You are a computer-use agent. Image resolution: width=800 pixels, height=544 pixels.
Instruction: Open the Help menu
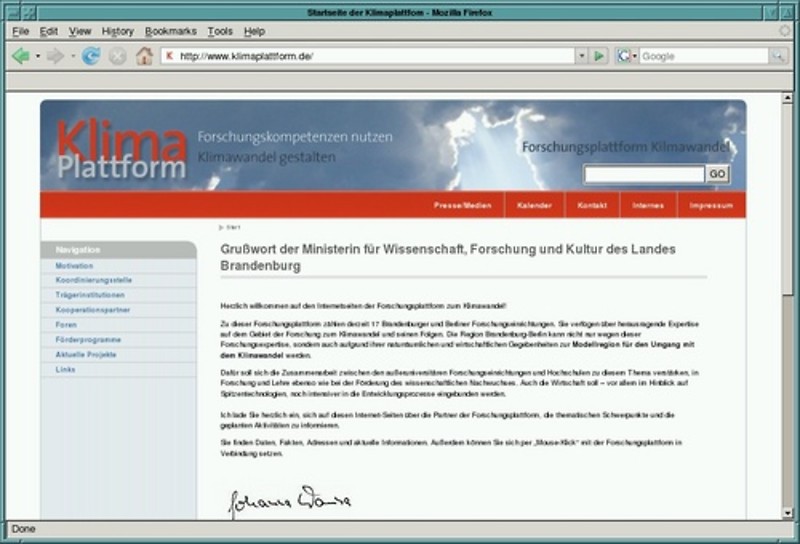(254, 31)
